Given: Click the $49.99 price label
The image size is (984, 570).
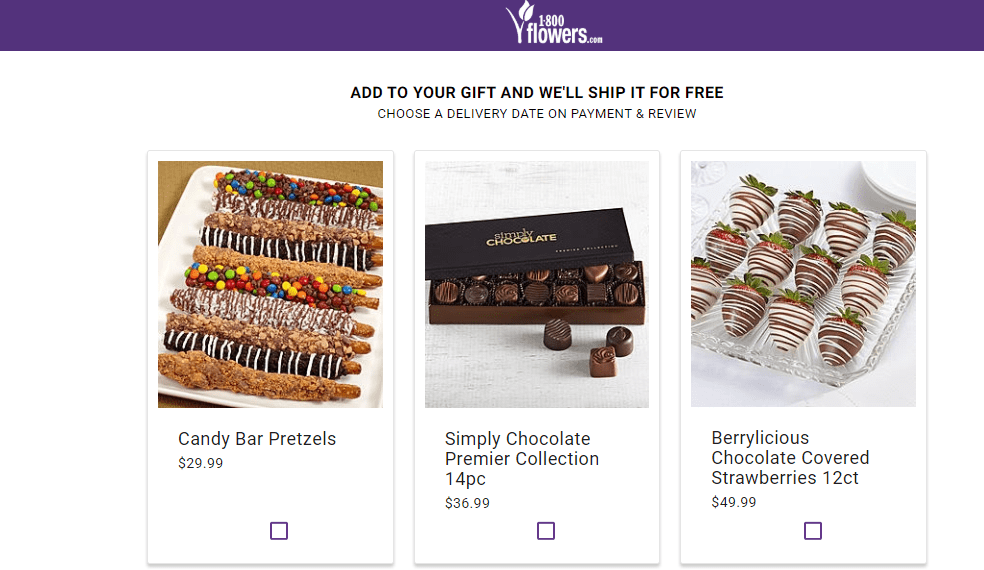Looking at the screenshot, I should pyautogui.click(x=734, y=502).
